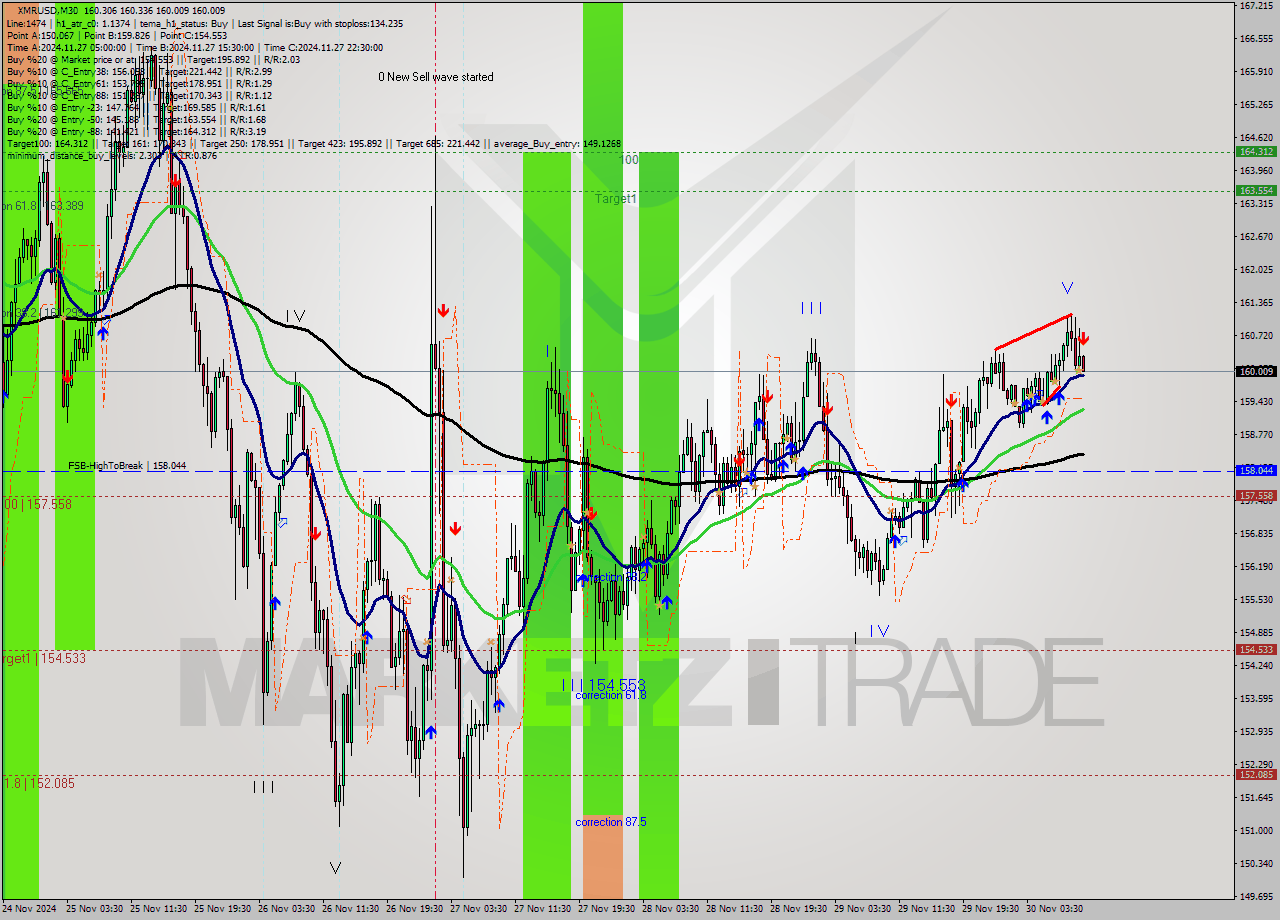This screenshot has height=920, width=1280.
Task: Click the 165.910 price axis label
Action: coord(1256,72)
